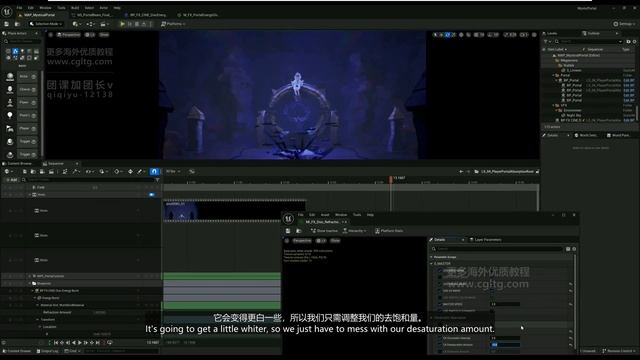Select the Night Sky item in Outliner
This screenshot has width=640, height=360.
point(573,116)
